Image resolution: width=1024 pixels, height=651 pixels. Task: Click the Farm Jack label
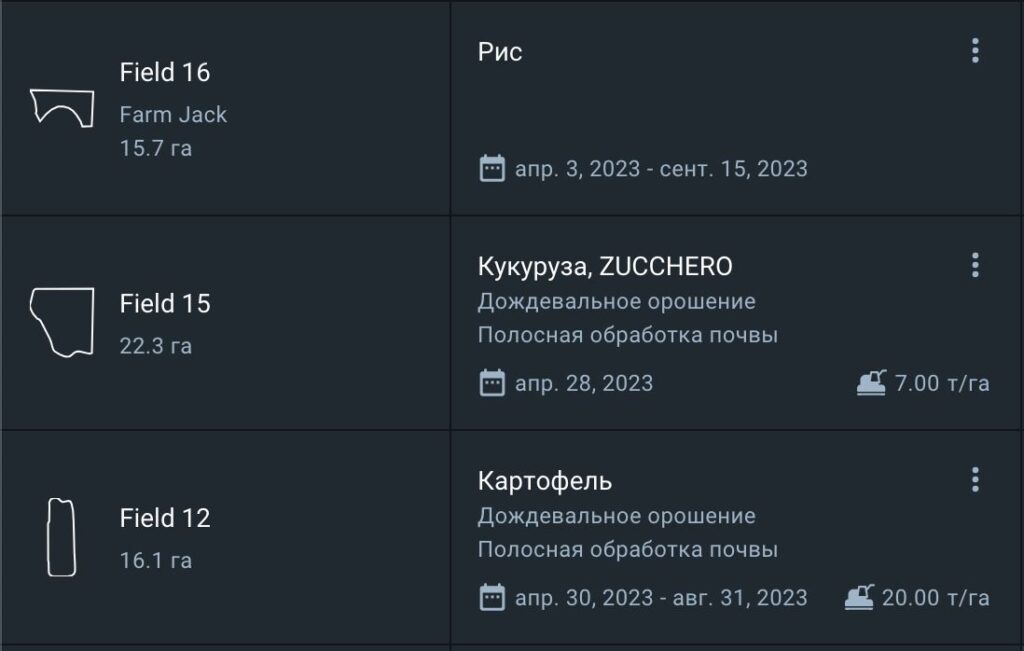point(173,115)
